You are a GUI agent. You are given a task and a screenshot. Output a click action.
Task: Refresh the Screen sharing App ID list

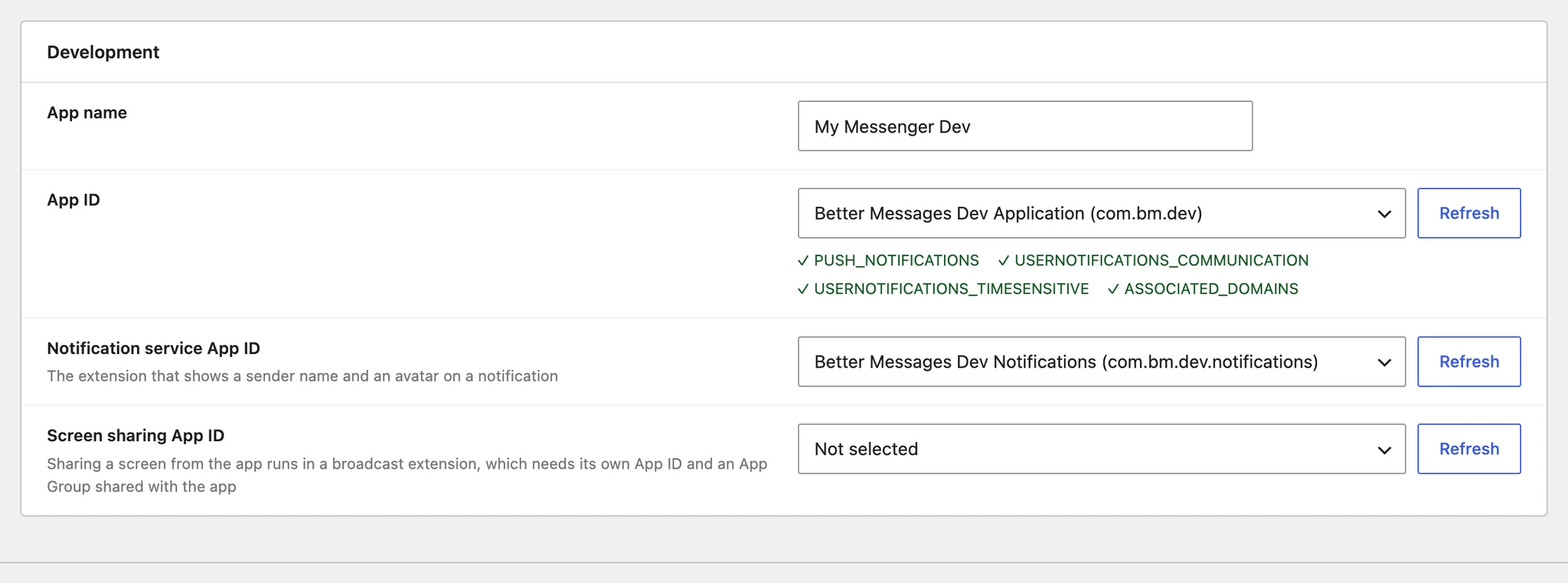click(1468, 449)
